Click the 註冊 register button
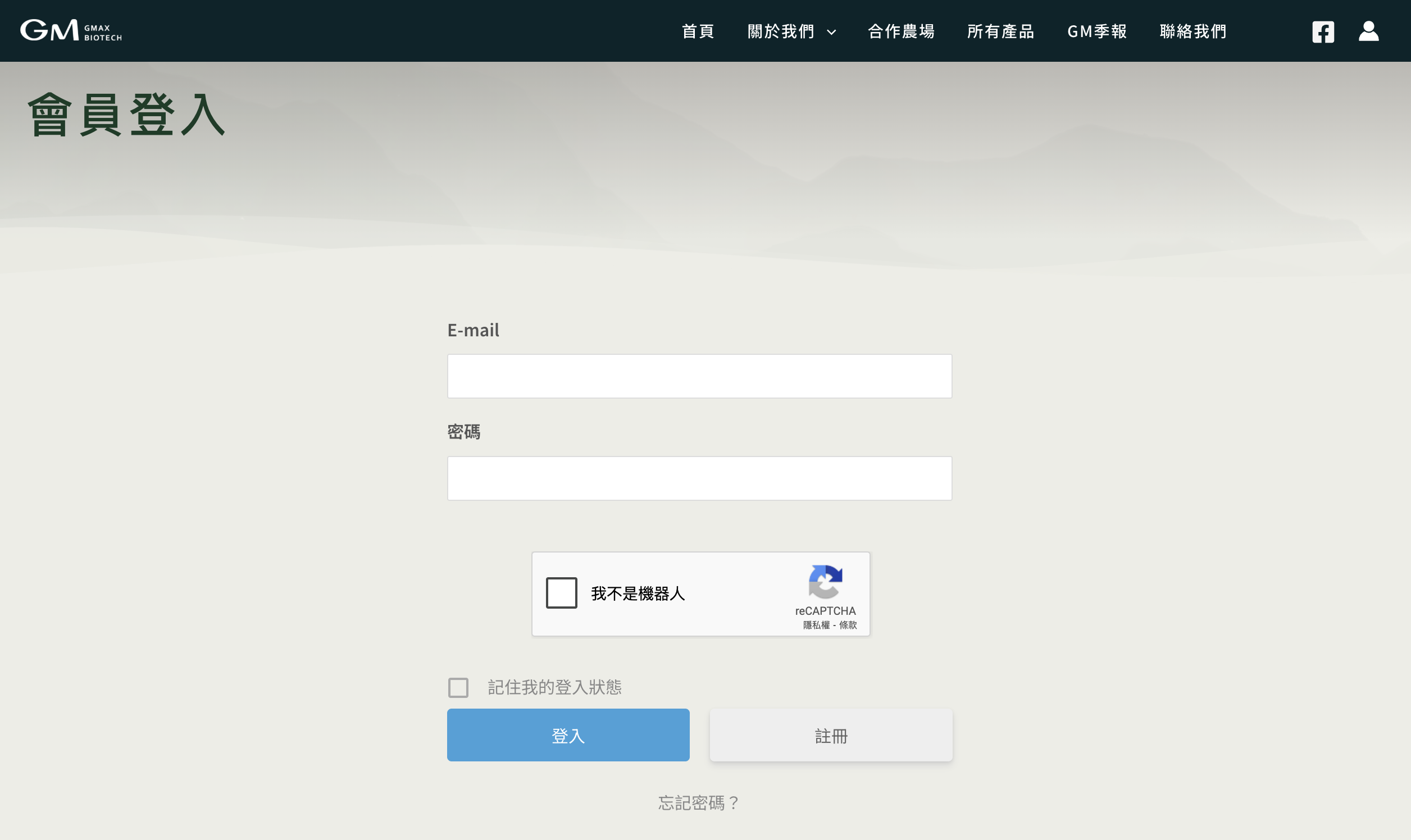 831,736
